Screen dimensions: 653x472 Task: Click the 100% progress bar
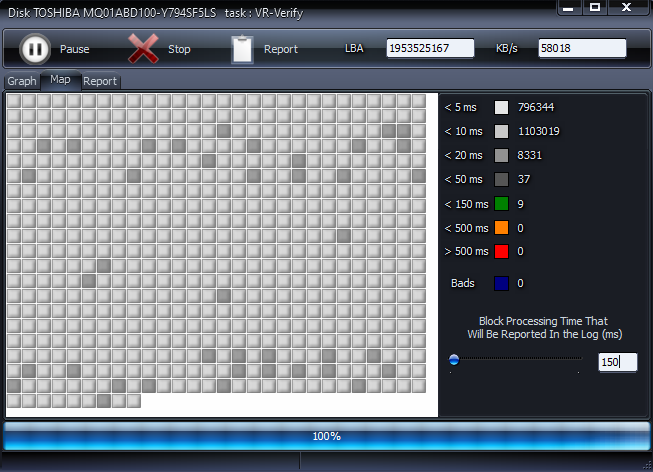[326, 436]
